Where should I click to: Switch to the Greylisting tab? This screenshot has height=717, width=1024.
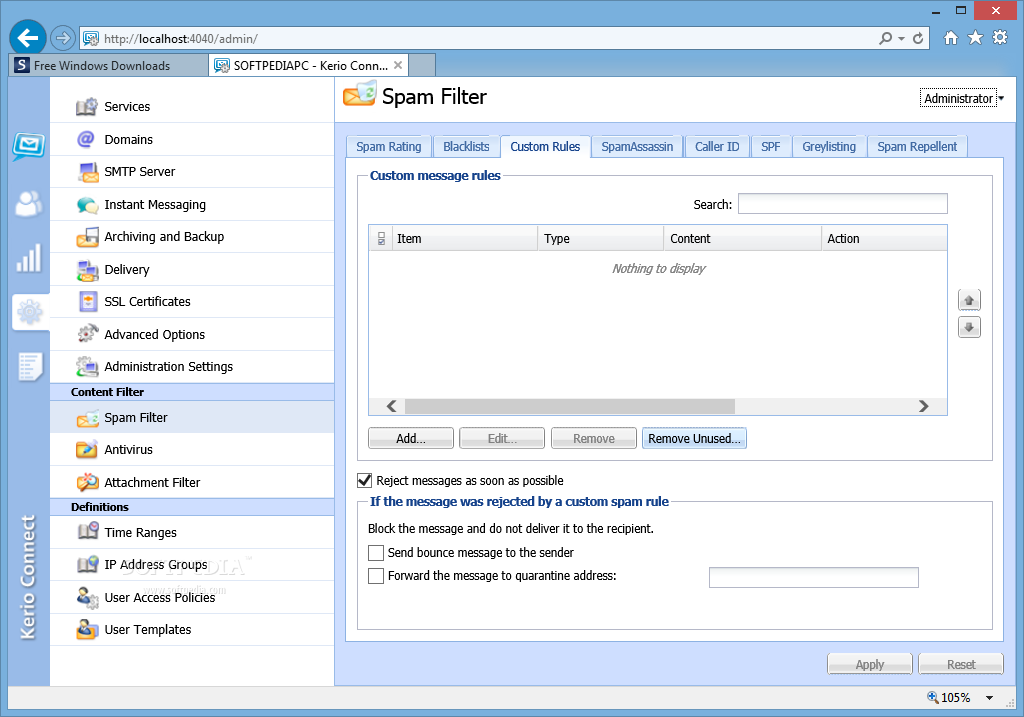click(829, 147)
